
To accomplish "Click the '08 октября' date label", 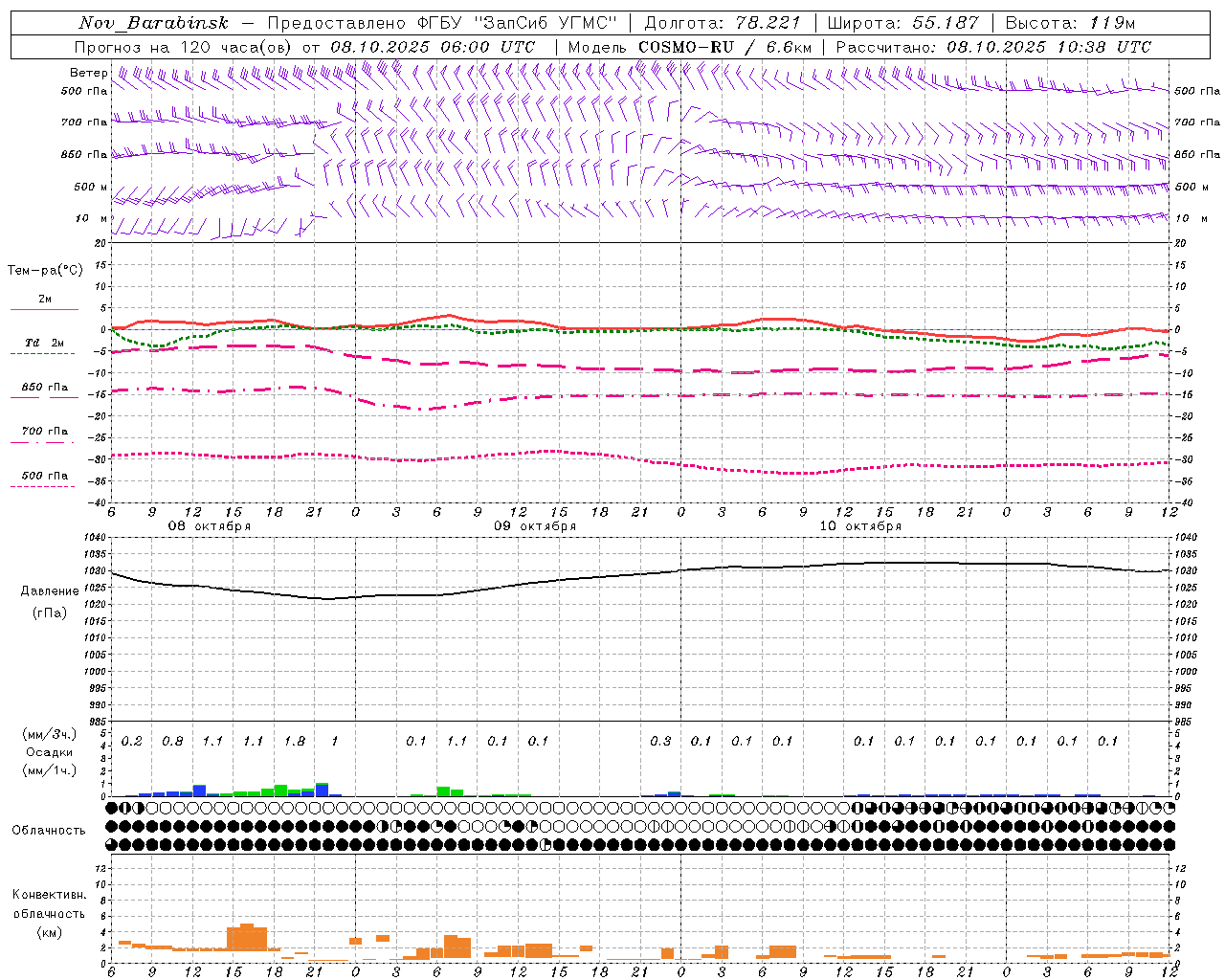I will 210,526.
